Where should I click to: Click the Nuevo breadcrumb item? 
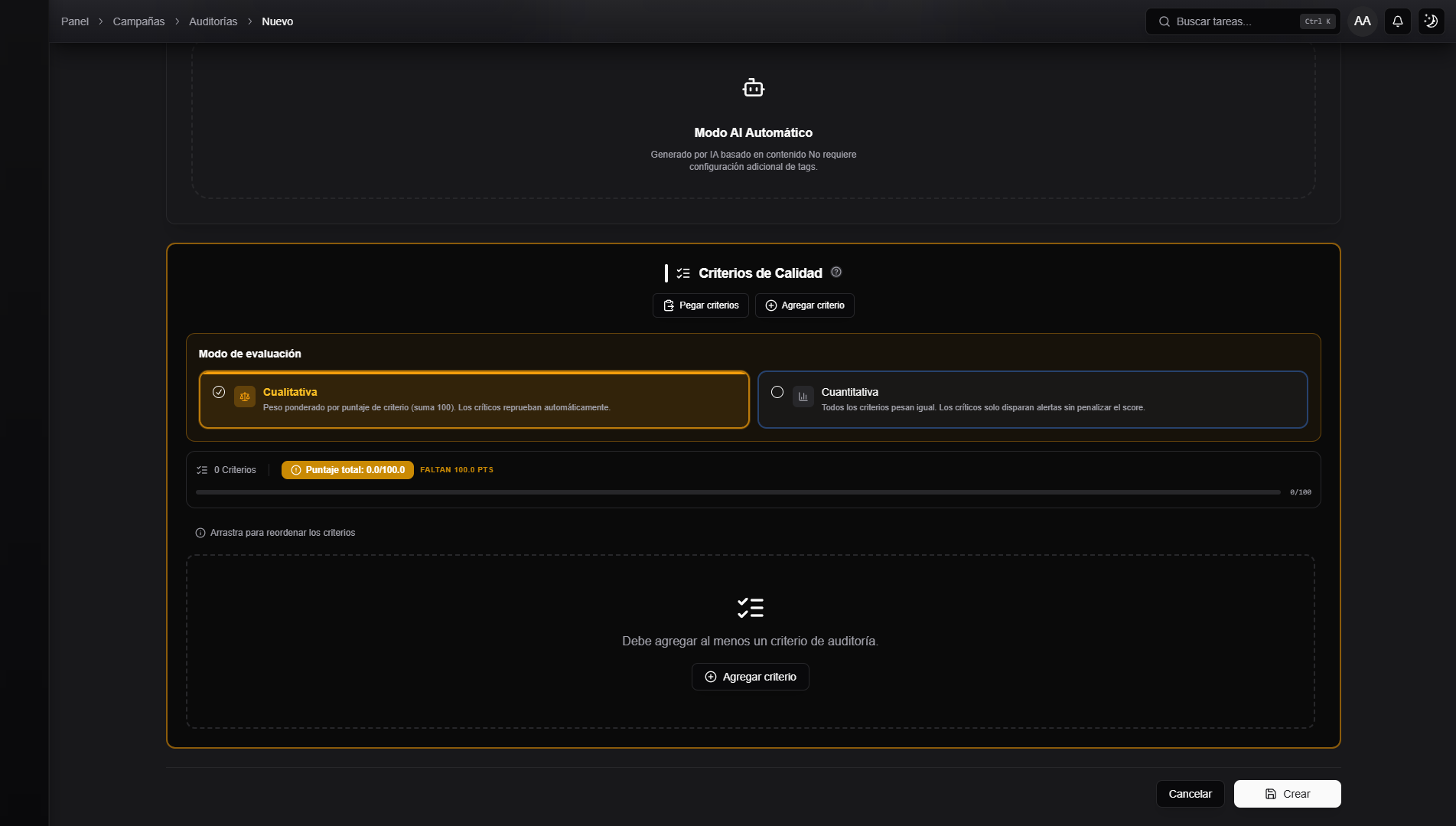click(x=277, y=21)
